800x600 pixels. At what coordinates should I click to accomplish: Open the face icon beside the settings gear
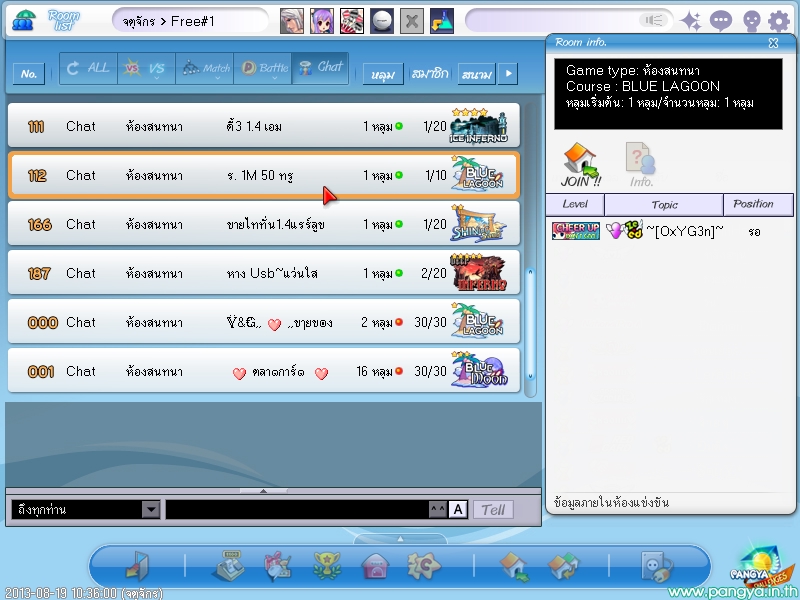click(x=752, y=21)
